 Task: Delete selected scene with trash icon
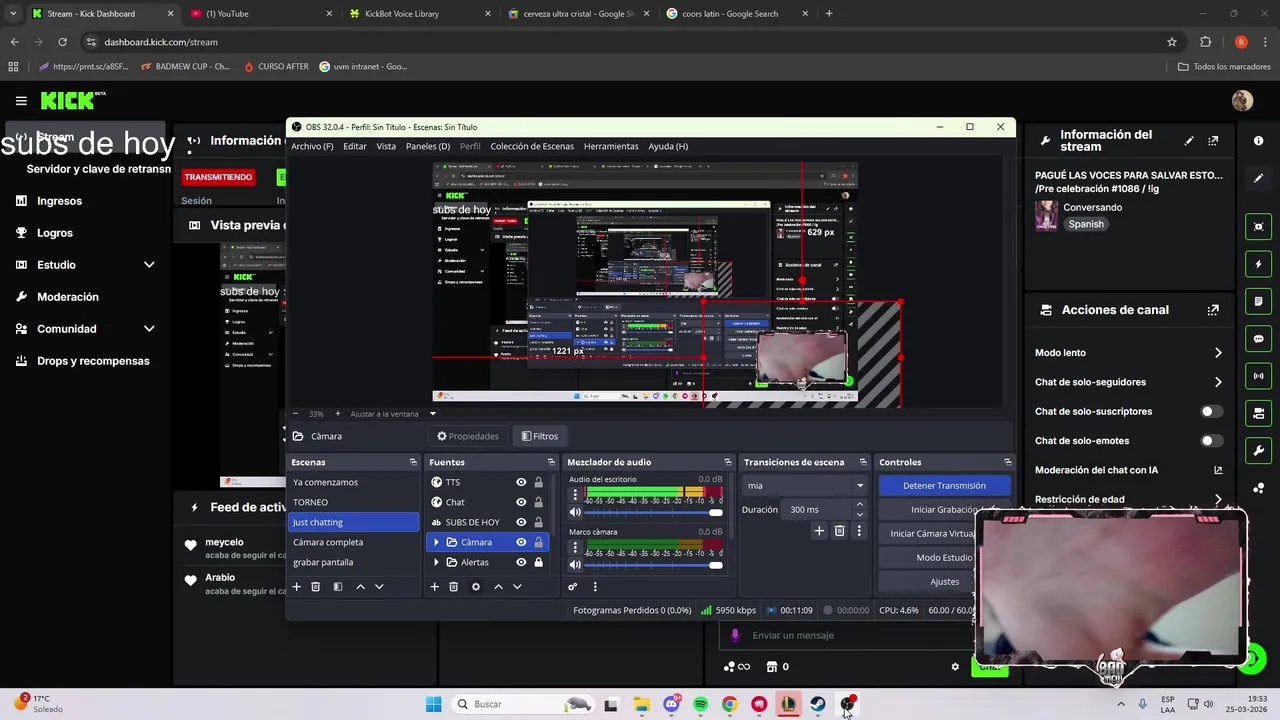(315, 587)
